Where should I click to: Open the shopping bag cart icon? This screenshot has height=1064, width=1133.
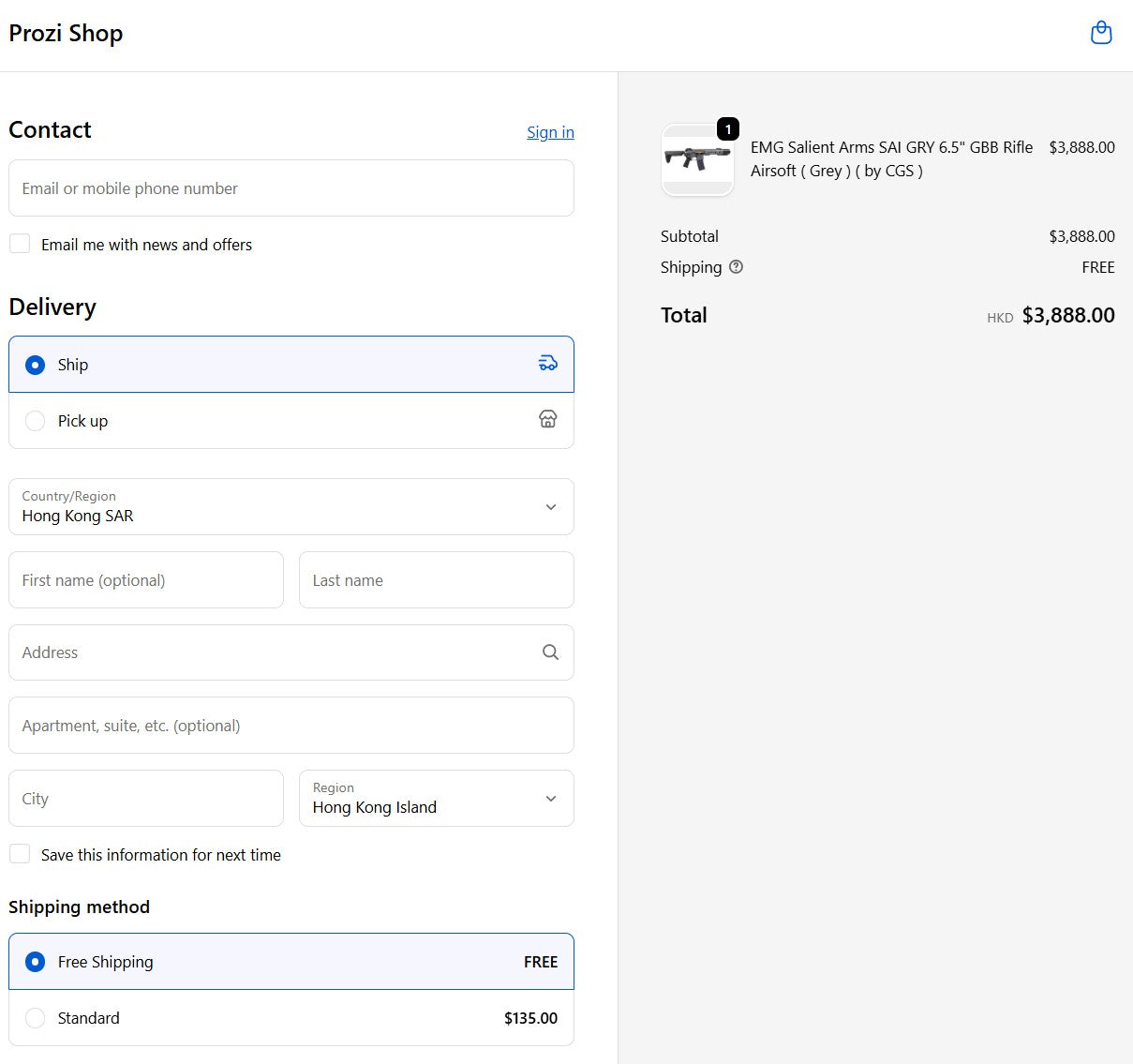click(1101, 33)
